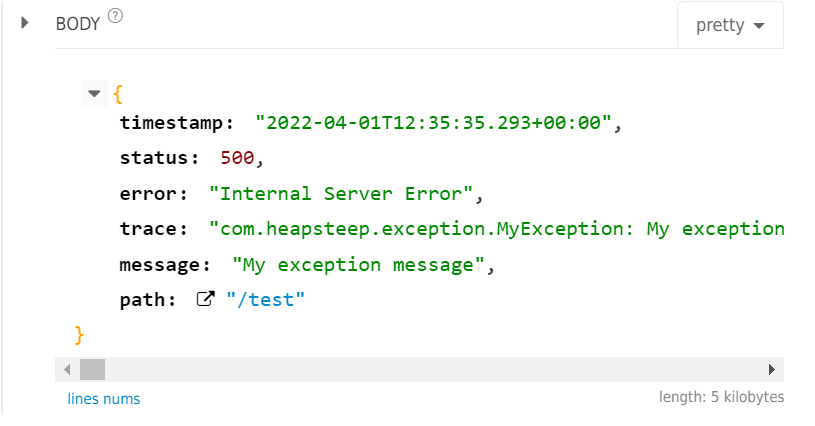This screenshot has height=426, width=815.
Task: Click the scrollbar left arrow
Action: [67, 369]
